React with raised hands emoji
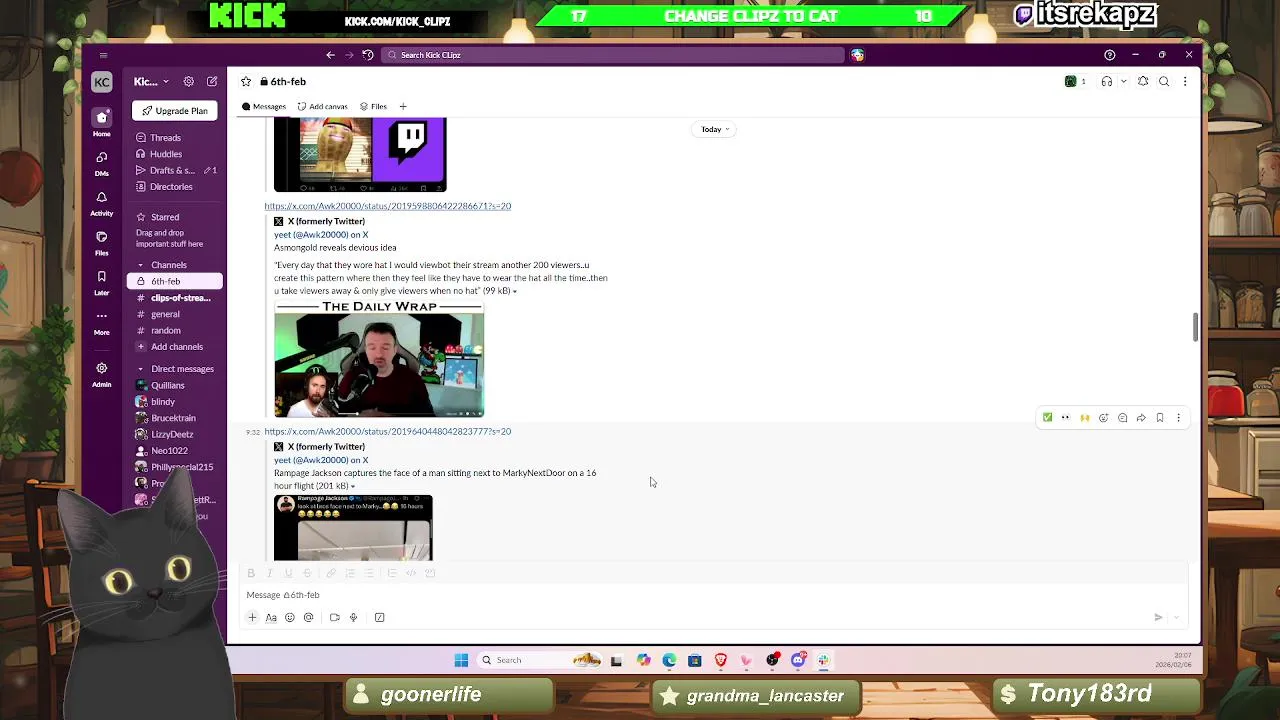Viewport: 1280px width, 720px height. tap(1084, 418)
